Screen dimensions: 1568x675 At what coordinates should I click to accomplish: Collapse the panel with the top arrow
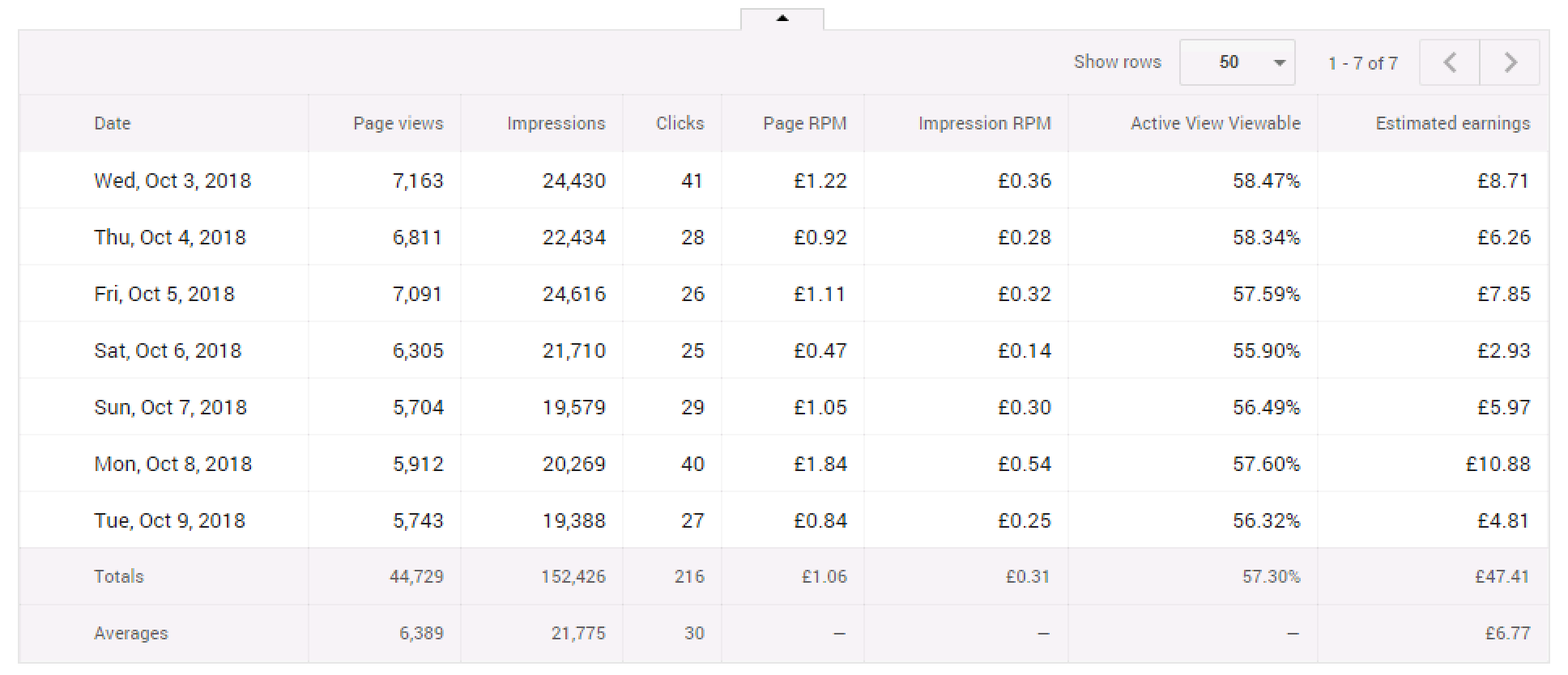pos(782,19)
